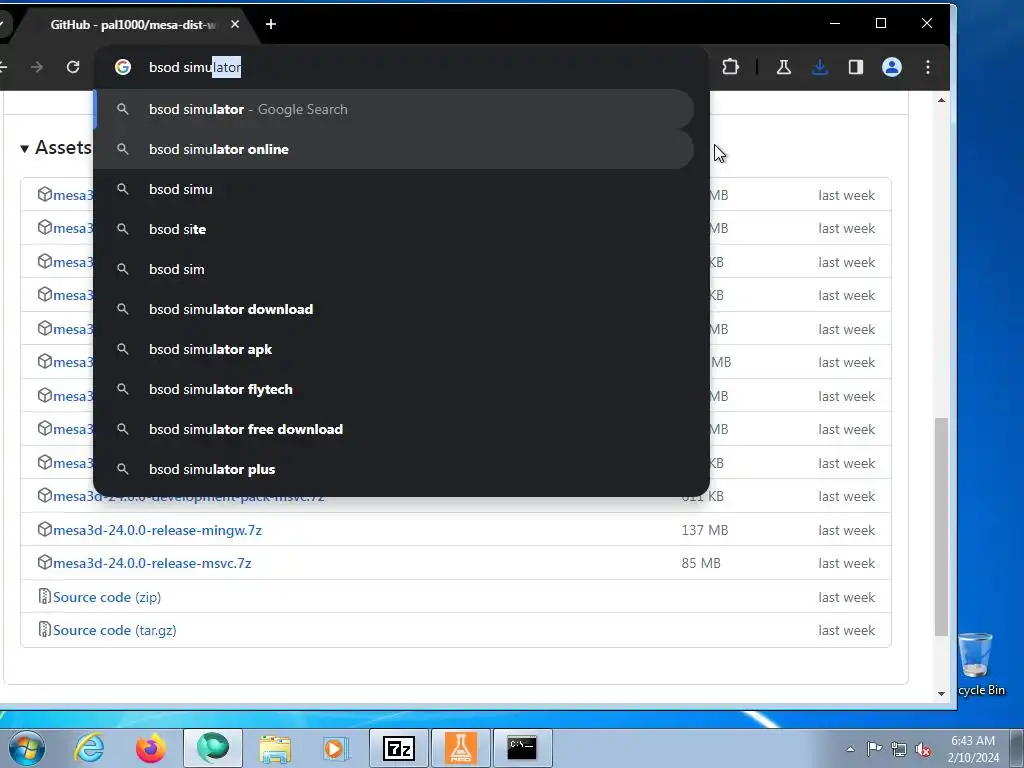Open muted volume tray icon

click(923, 749)
